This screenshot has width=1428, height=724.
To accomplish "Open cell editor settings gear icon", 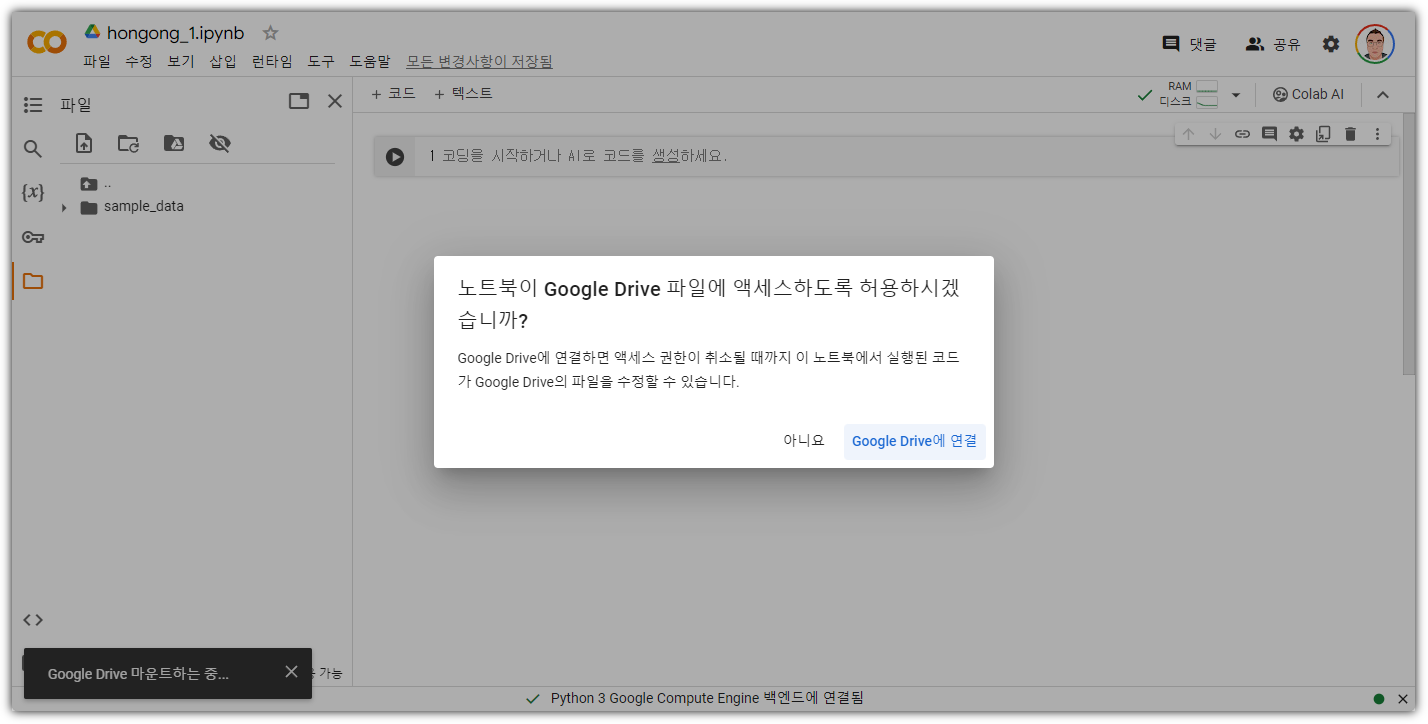I will point(1296,134).
